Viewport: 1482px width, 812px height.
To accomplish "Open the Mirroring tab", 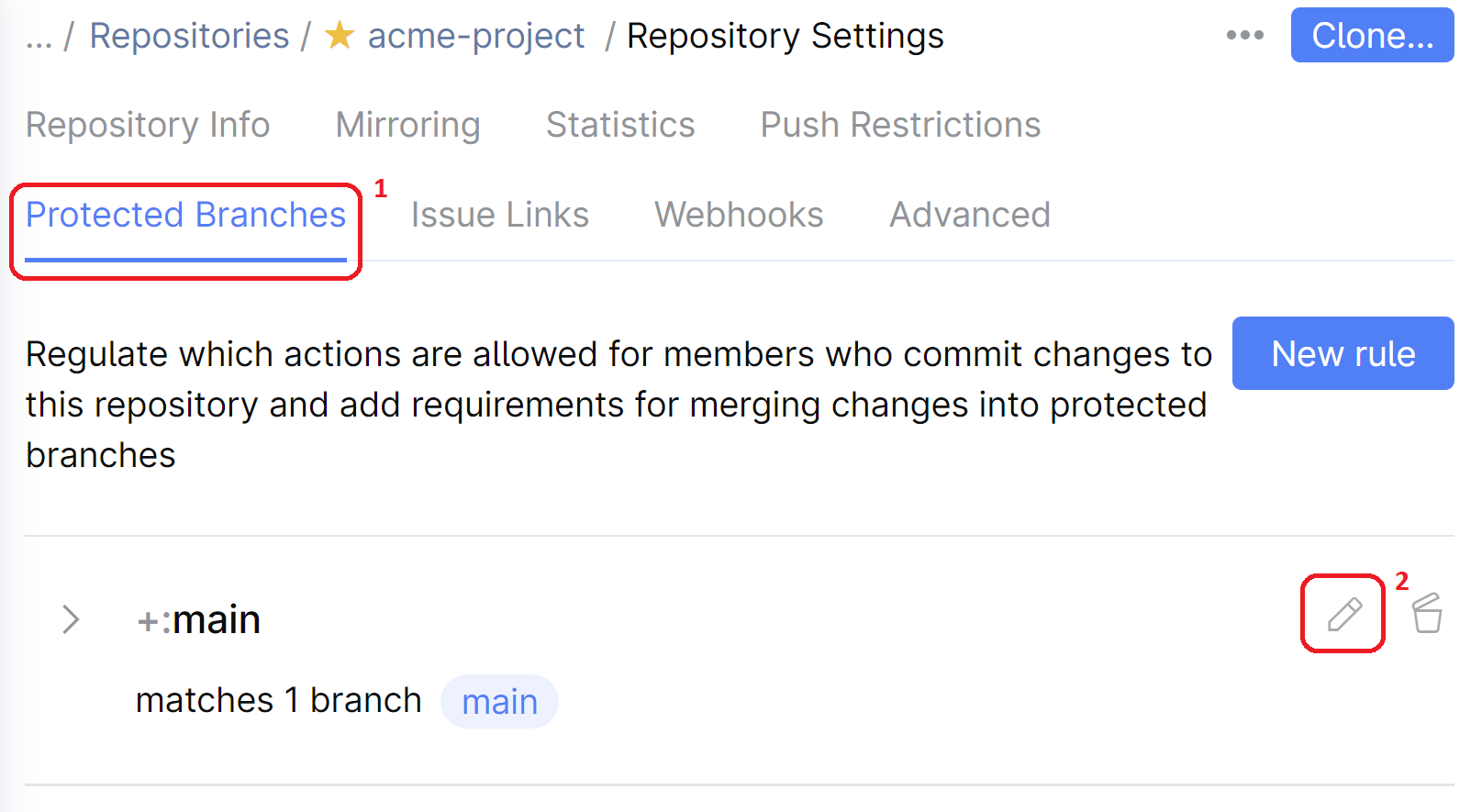I will 407,125.
